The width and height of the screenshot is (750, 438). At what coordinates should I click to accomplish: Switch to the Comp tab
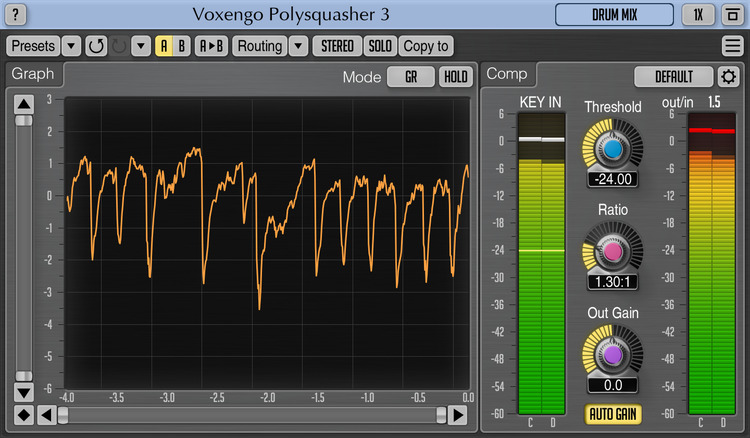[507, 74]
